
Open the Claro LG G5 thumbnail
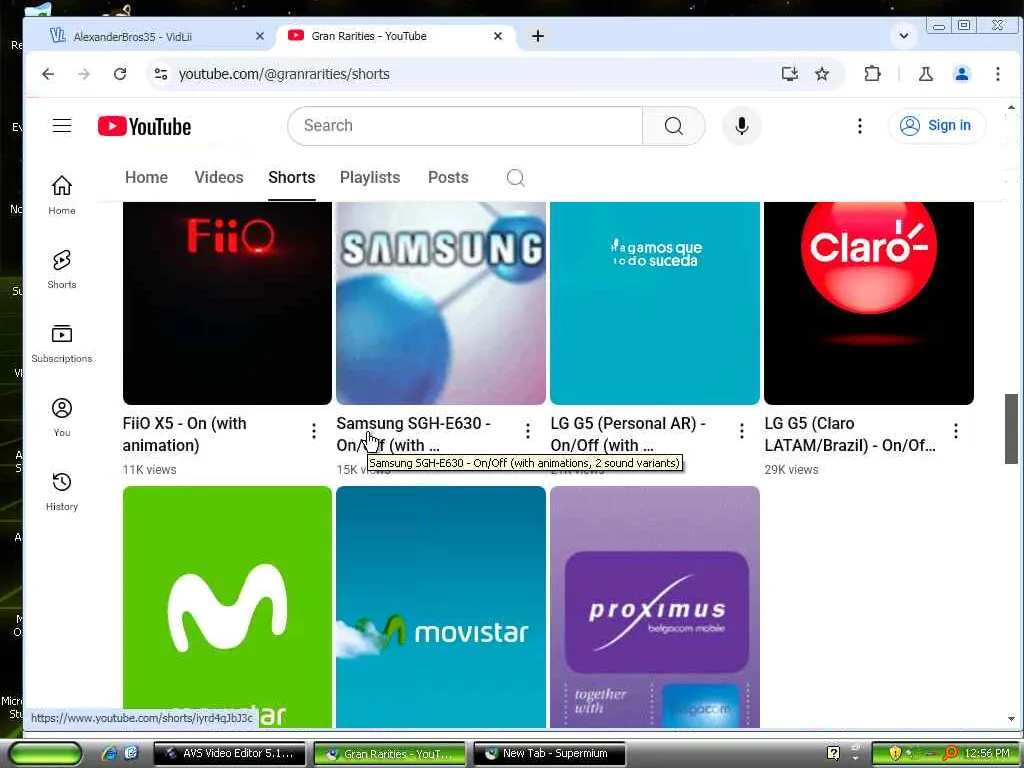point(869,303)
